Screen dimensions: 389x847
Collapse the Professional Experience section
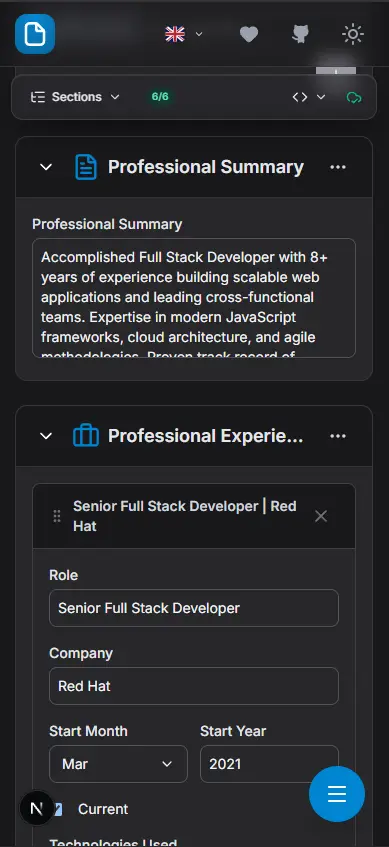[x=46, y=436]
